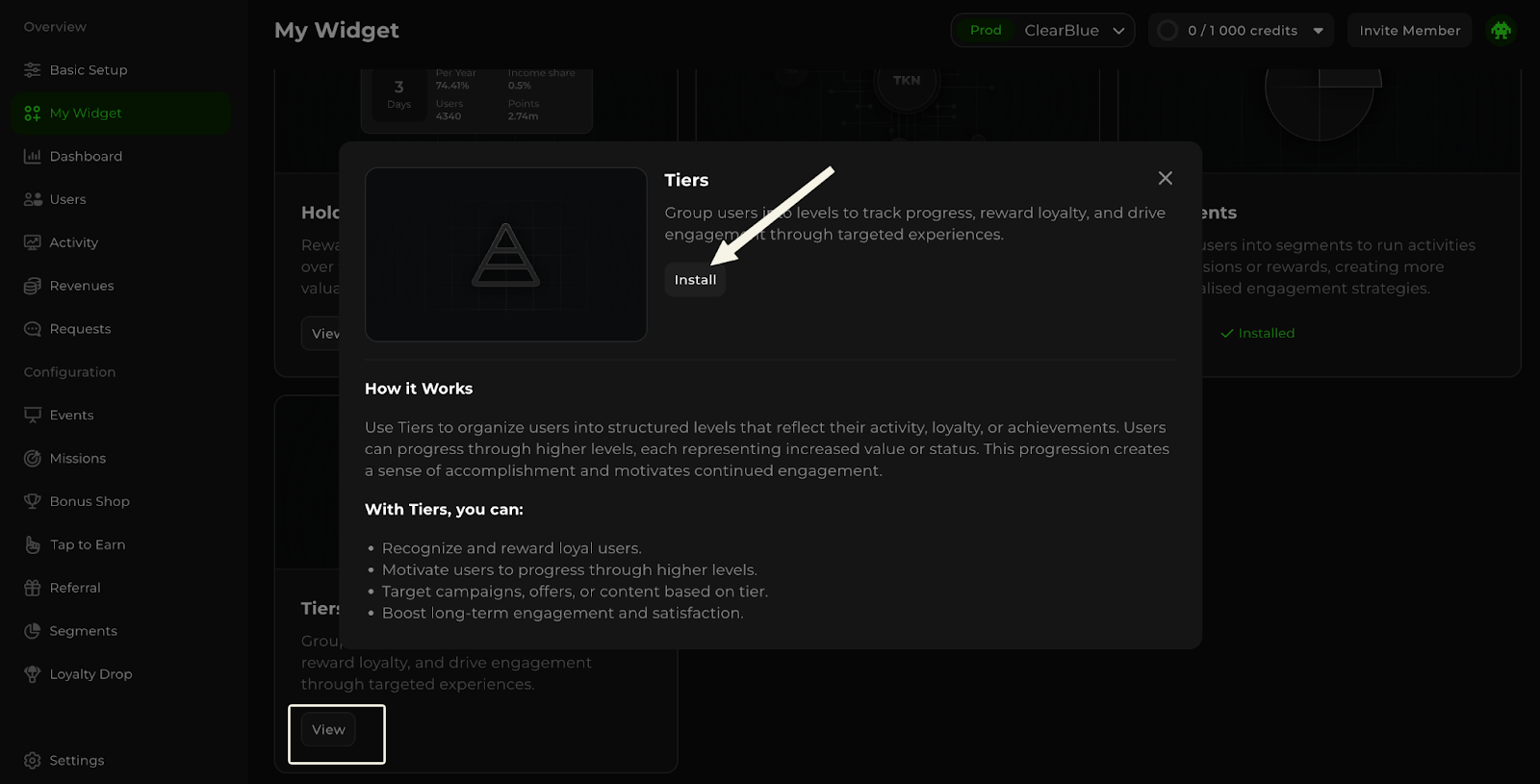The height and width of the screenshot is (784, 1540).
Task: Click the Loyalty Drop parachute icon
Action: 32,674
